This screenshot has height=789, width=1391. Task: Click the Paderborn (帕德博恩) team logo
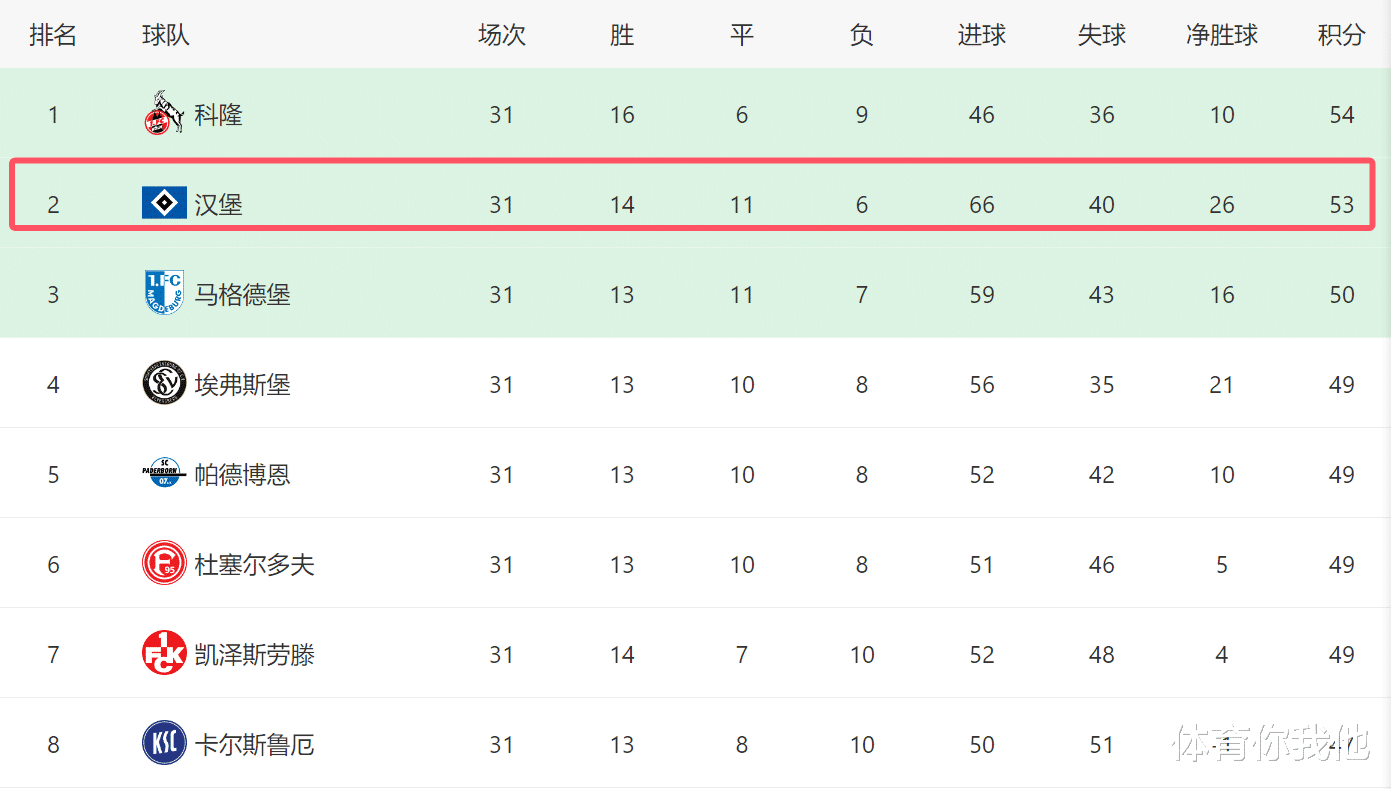click(x=164, y=474)
